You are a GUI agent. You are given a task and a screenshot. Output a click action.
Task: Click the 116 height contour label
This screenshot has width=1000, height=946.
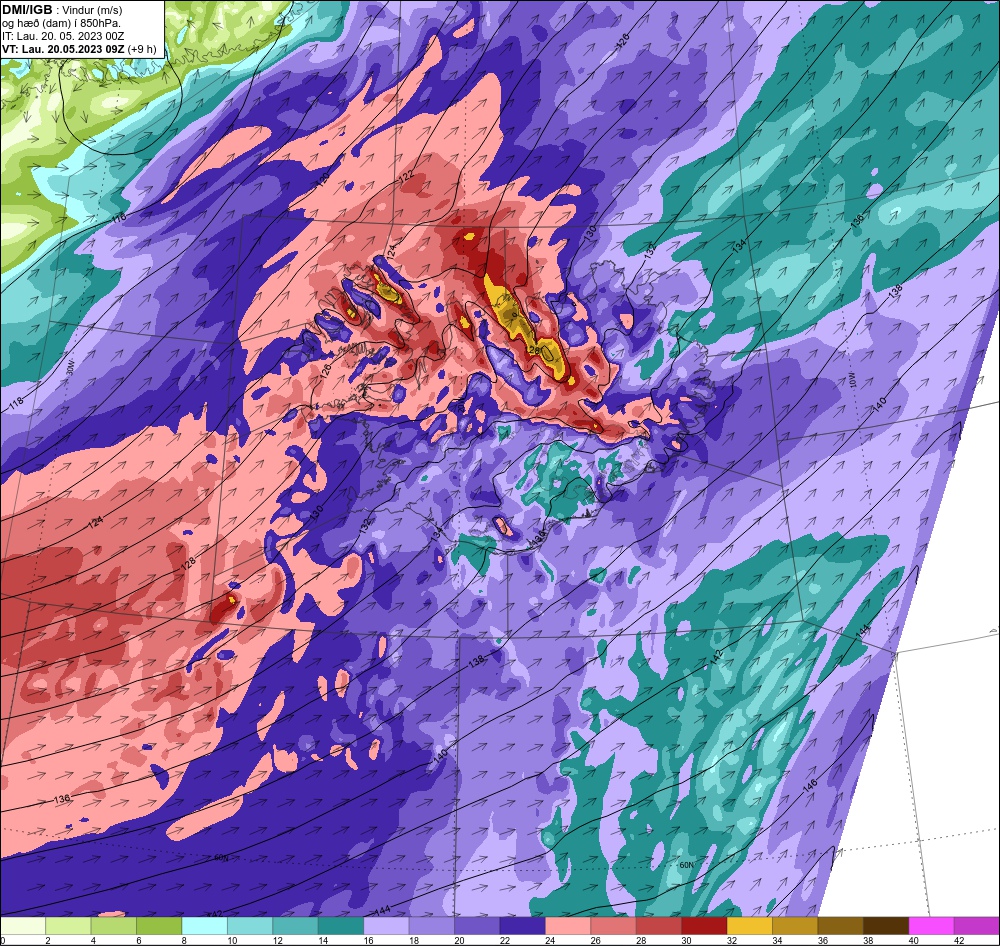(x=119, y=218)
